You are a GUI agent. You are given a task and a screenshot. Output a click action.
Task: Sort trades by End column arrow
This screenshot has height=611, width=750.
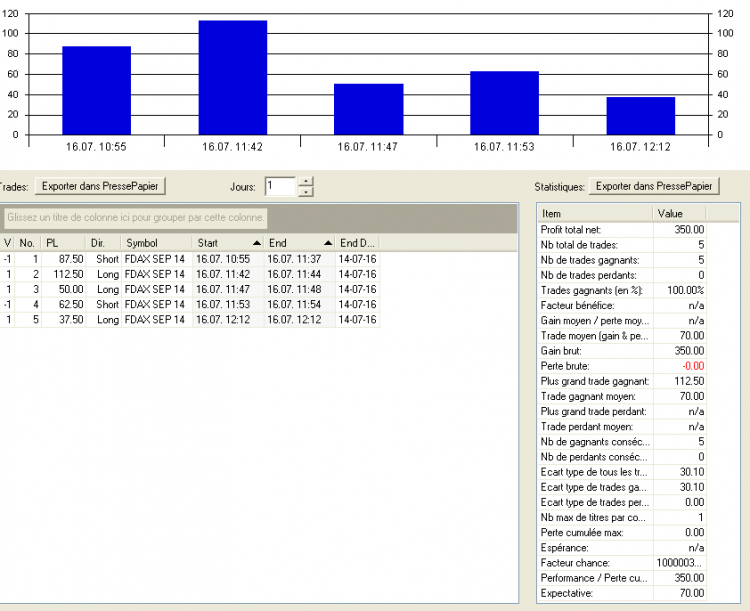(328, 243)
